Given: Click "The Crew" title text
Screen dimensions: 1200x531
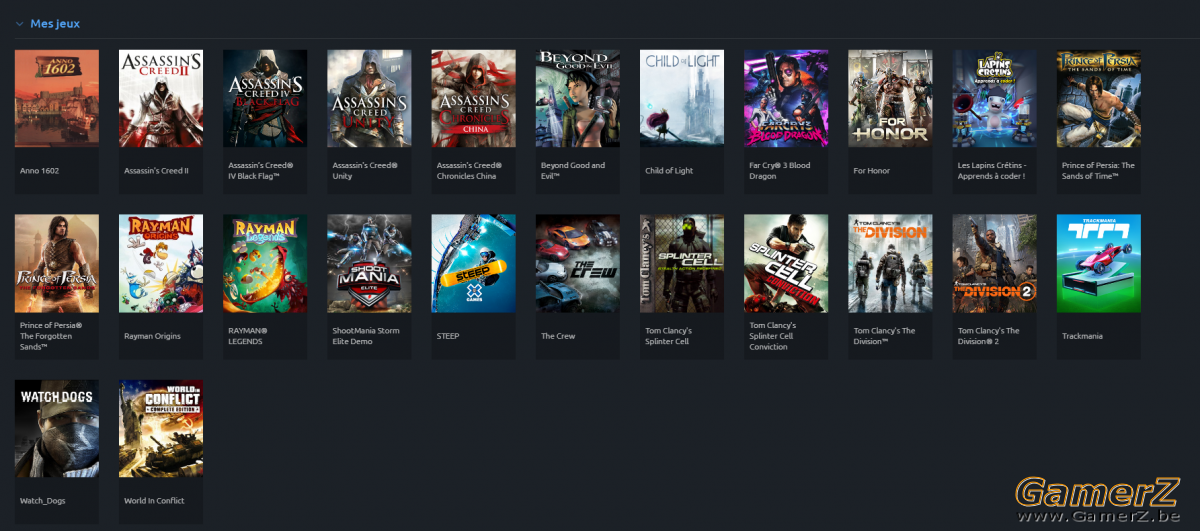Looking at the screenshot, I should point(558,336).
